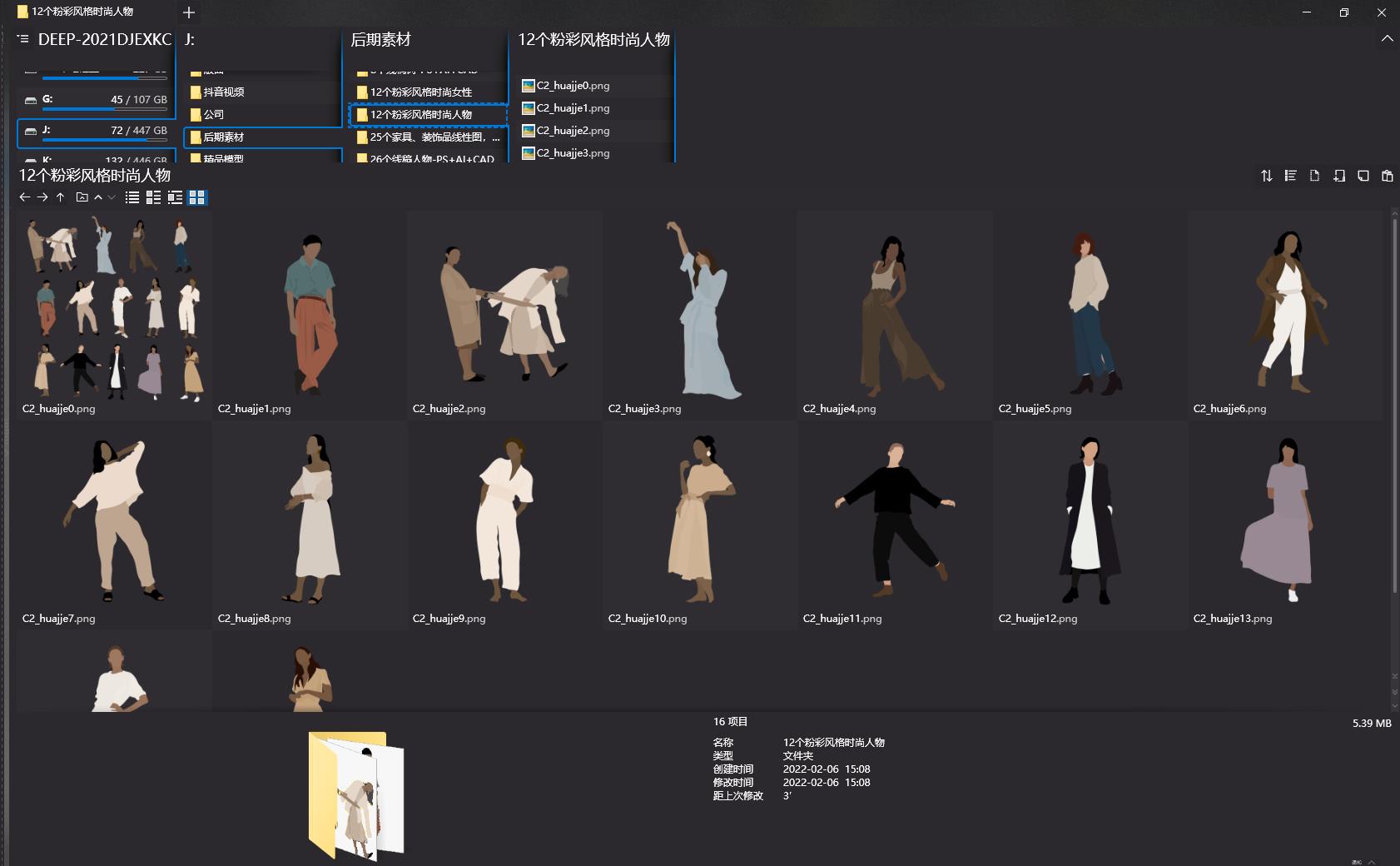Screen dimensions: 1400x866
Task: Collapse the top column browser panel
Action: coord(1387,39)
